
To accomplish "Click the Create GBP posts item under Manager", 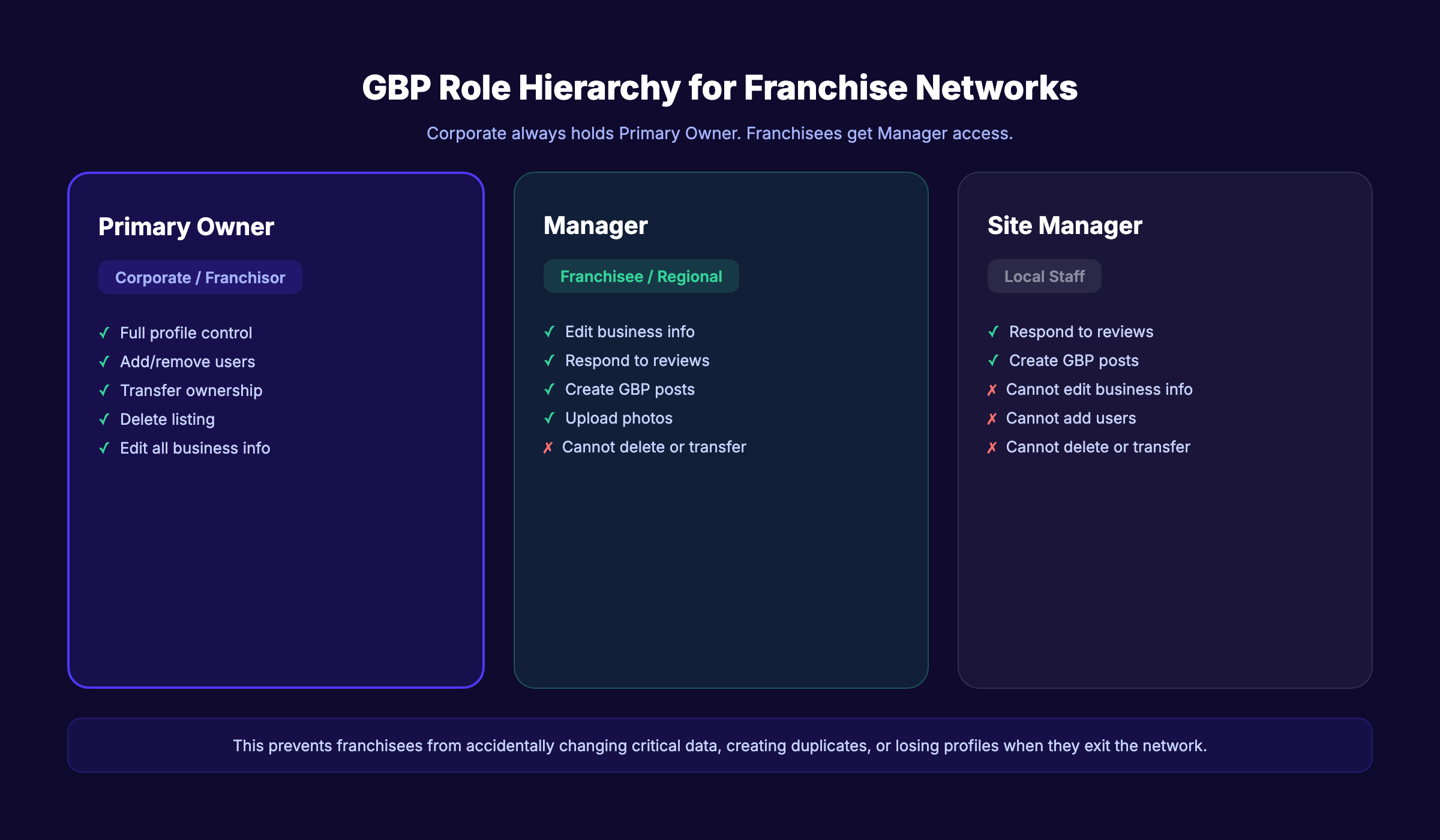I will pyautogui.click(x=629, y=389).
